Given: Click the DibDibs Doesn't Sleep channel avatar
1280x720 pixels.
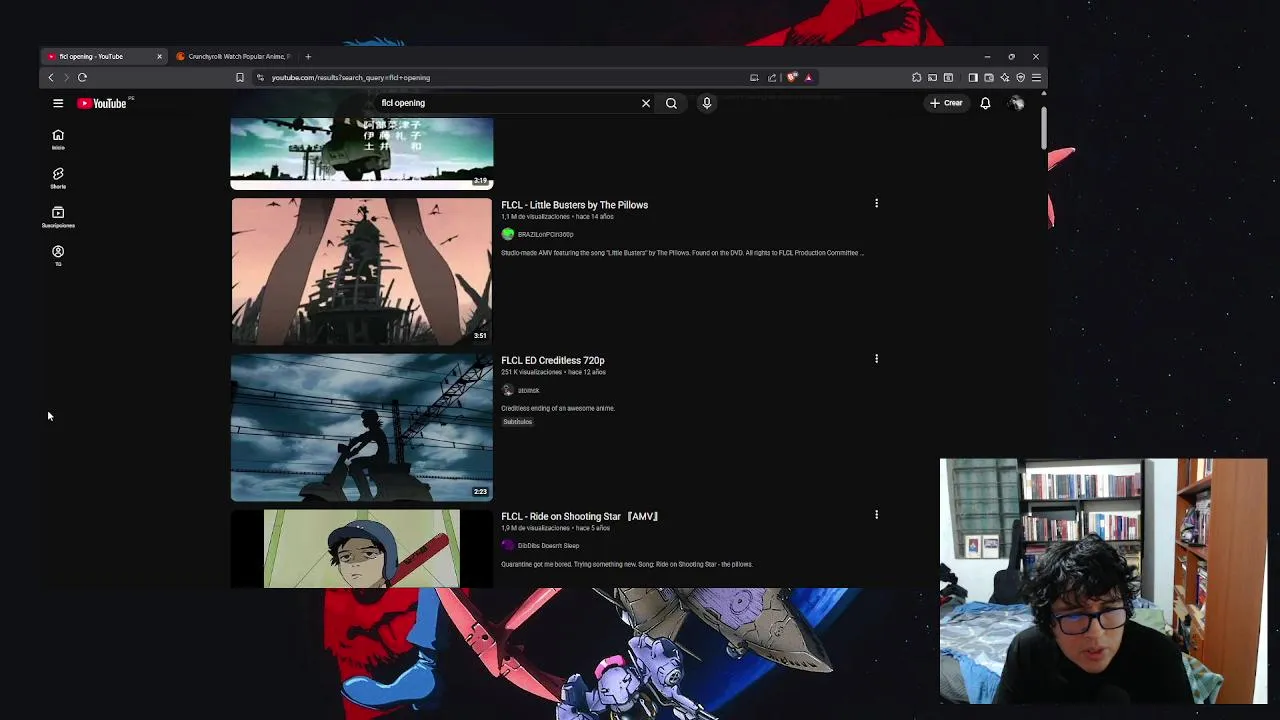Looking at the screenshot, I should pos(508,546).
